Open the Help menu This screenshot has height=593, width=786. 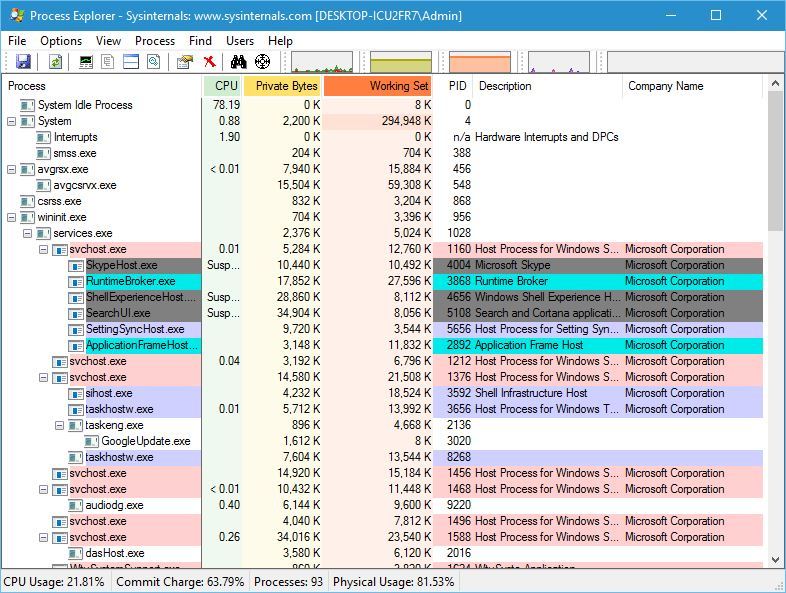click(280, 41)
